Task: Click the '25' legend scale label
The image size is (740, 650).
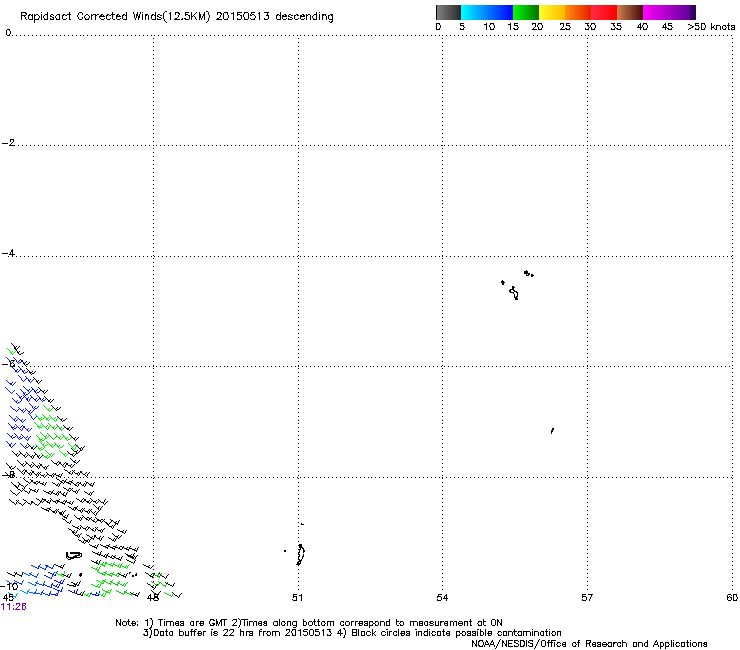Action: pyautogui.click(x=565, y=27)
